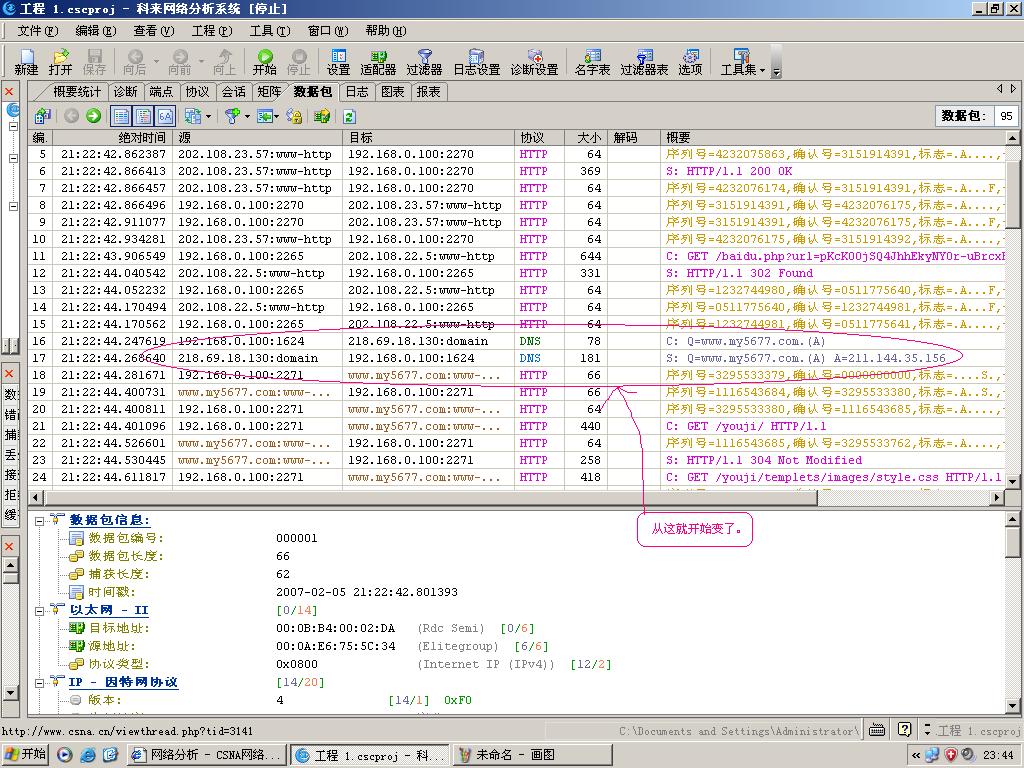Open the 名字表 name table icon
This screenshot has width=1024, height=768.
pos(592,62)
